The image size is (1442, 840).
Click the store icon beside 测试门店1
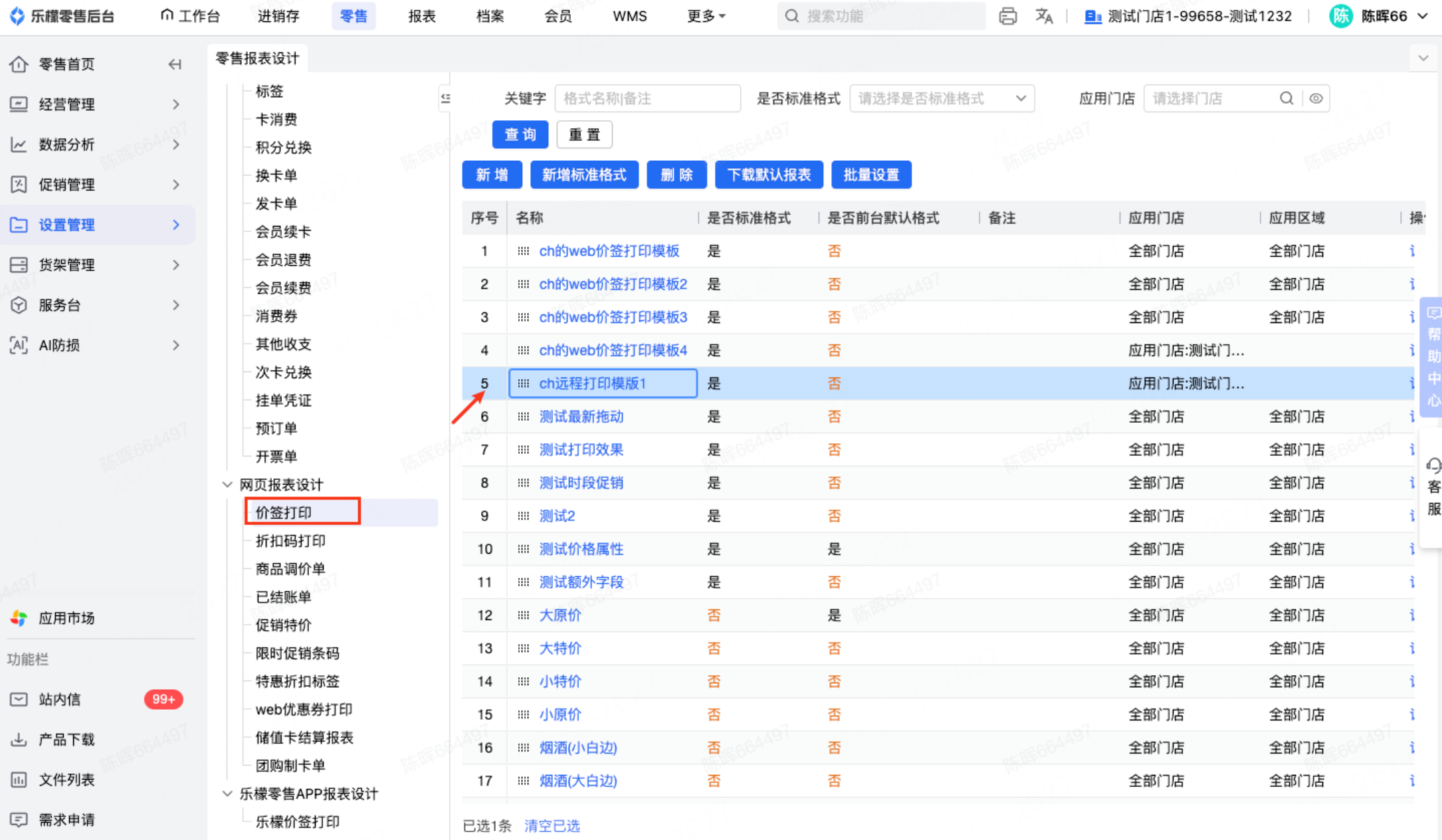point(1092,16)
